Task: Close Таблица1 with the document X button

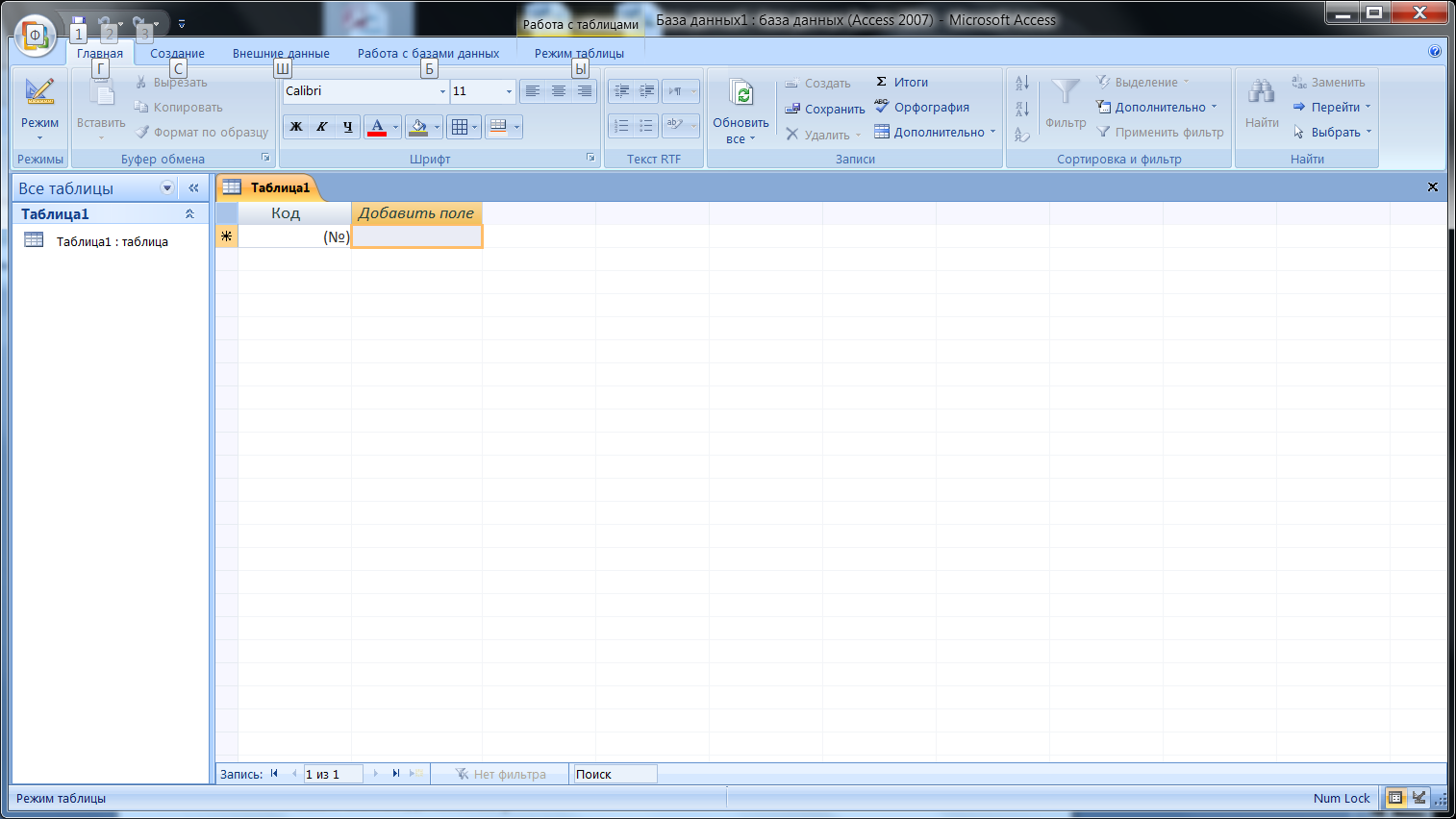Action: coord(1433,187)
